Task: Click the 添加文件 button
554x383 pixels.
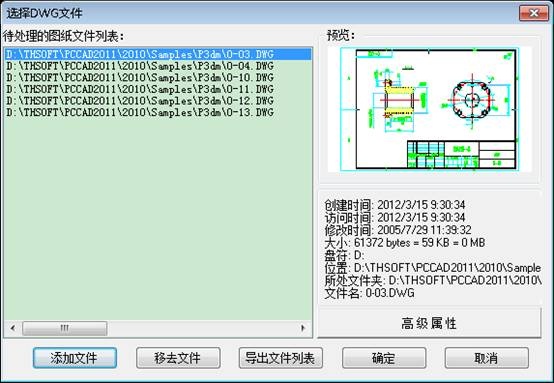Action: [x=75, y=358]
